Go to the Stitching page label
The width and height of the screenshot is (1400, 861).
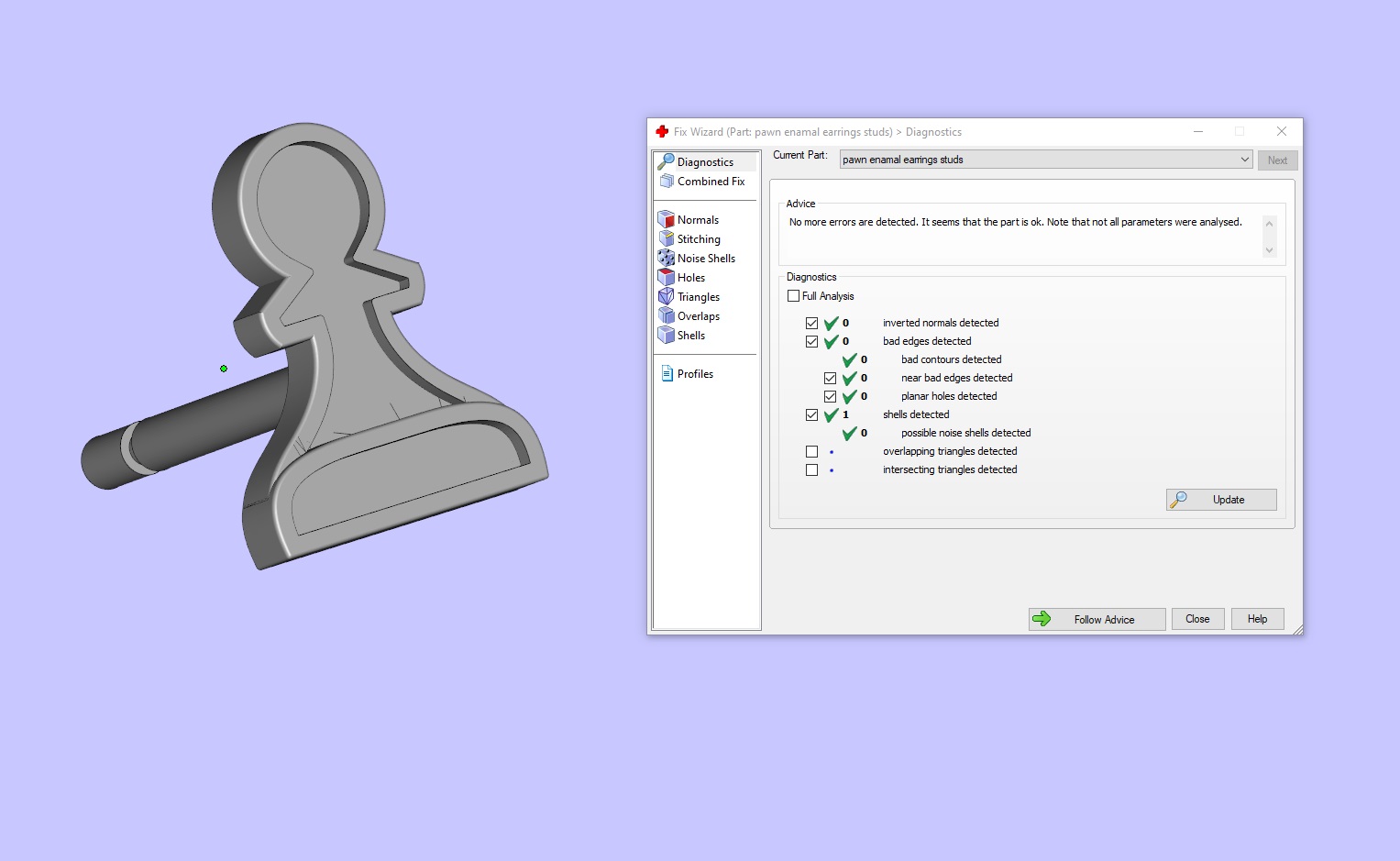[699, 239]
